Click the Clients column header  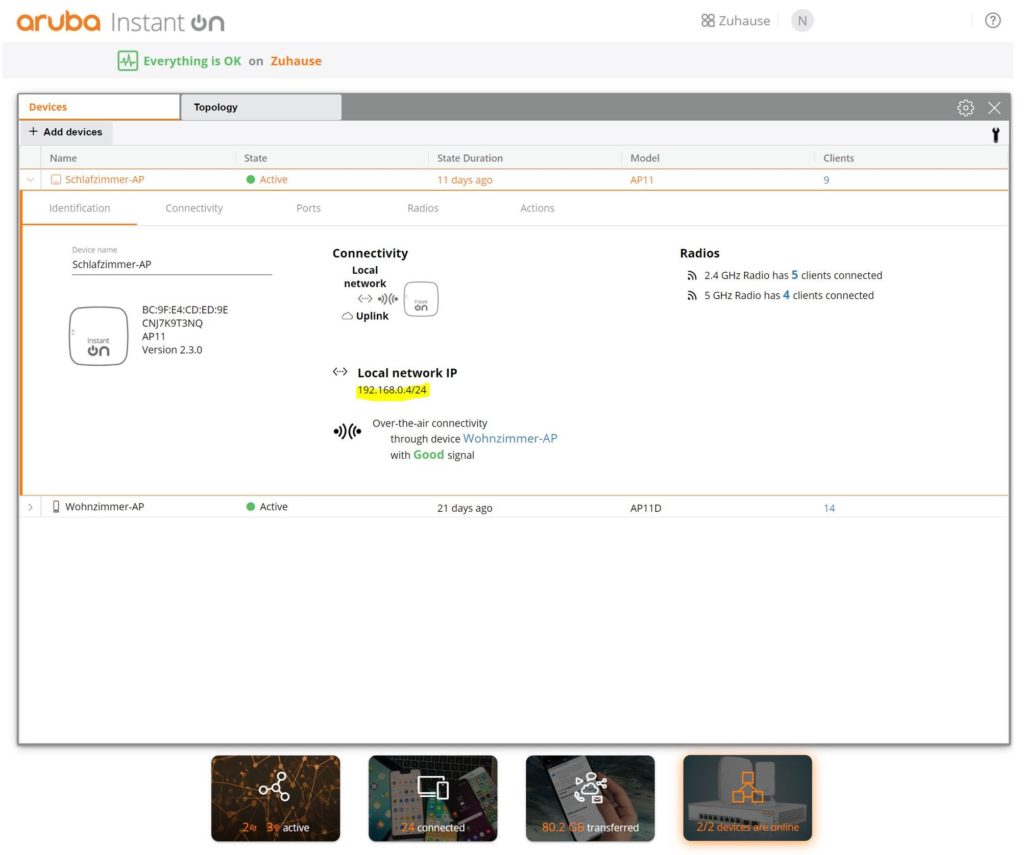(839, 158)
